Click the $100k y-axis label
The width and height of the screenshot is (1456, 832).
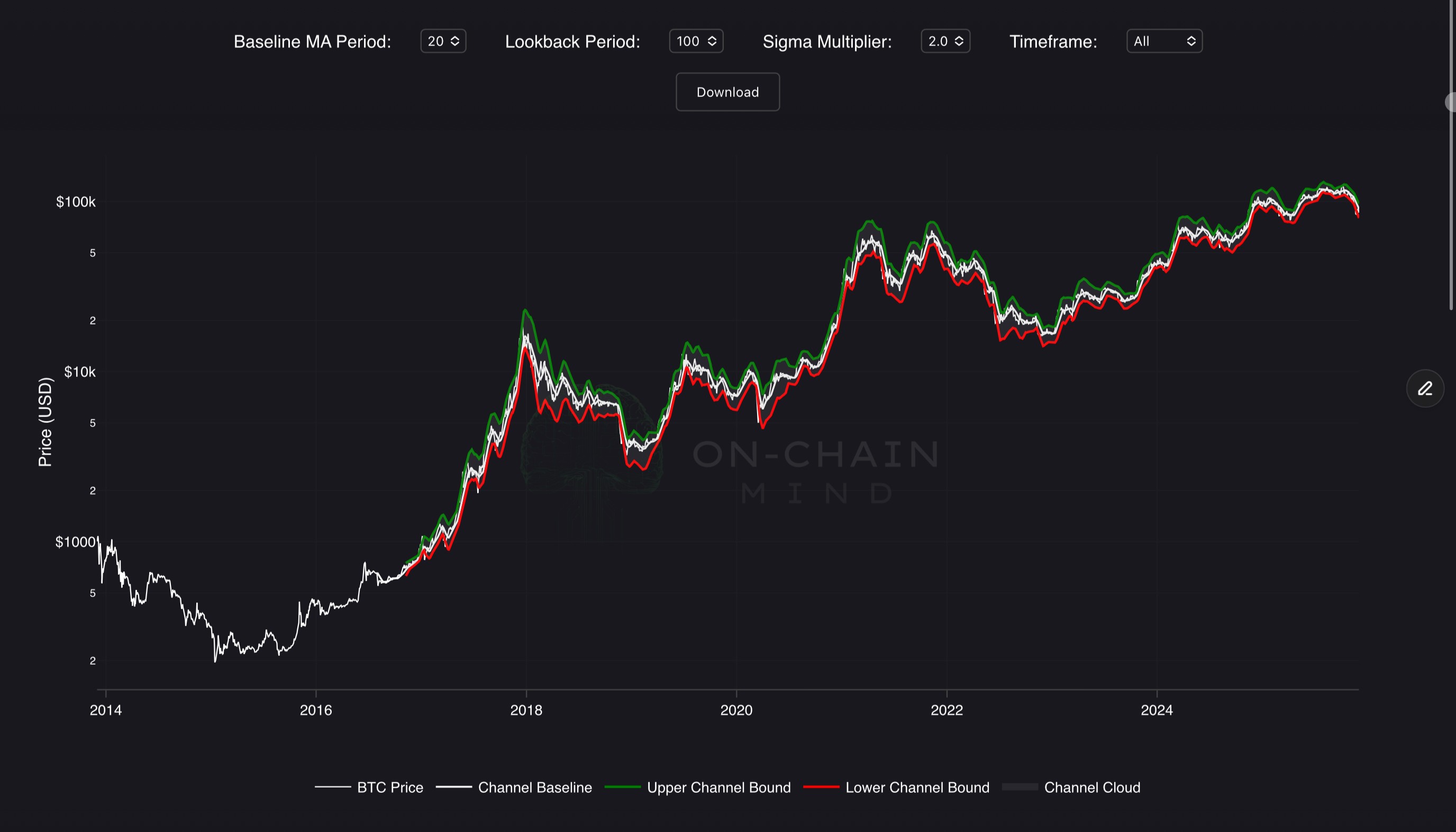pos(76,202)
